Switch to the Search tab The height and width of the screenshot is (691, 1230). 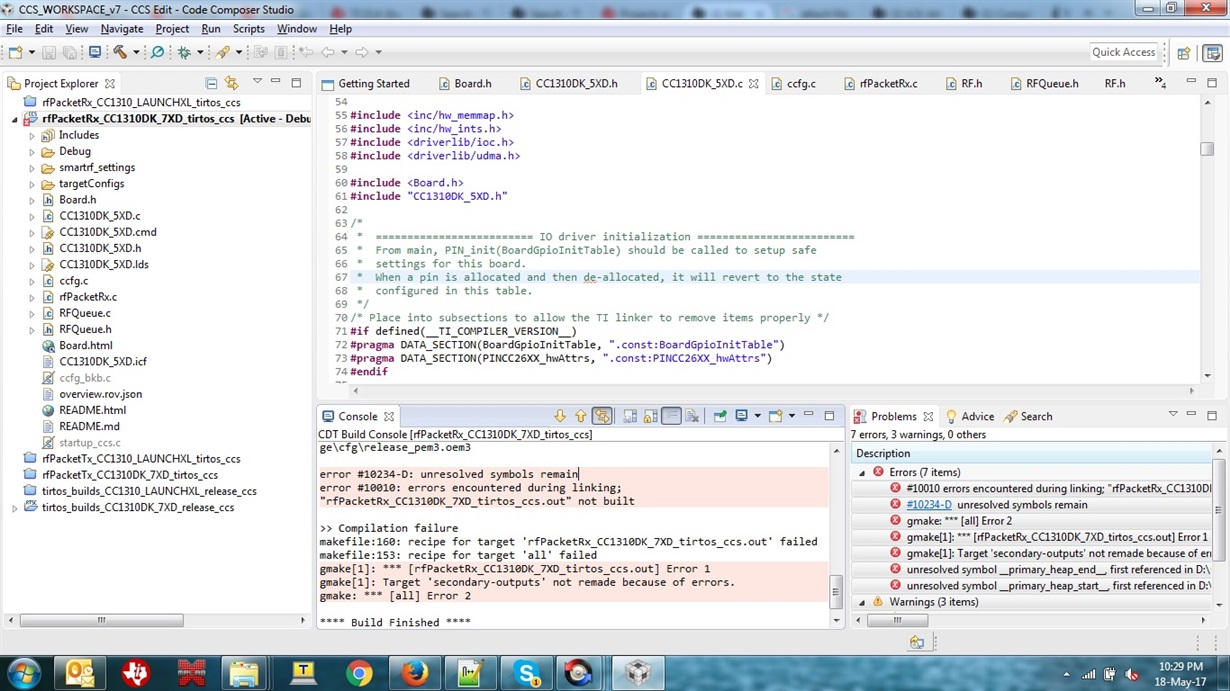pyautogui.click(x=1028, y=417)
